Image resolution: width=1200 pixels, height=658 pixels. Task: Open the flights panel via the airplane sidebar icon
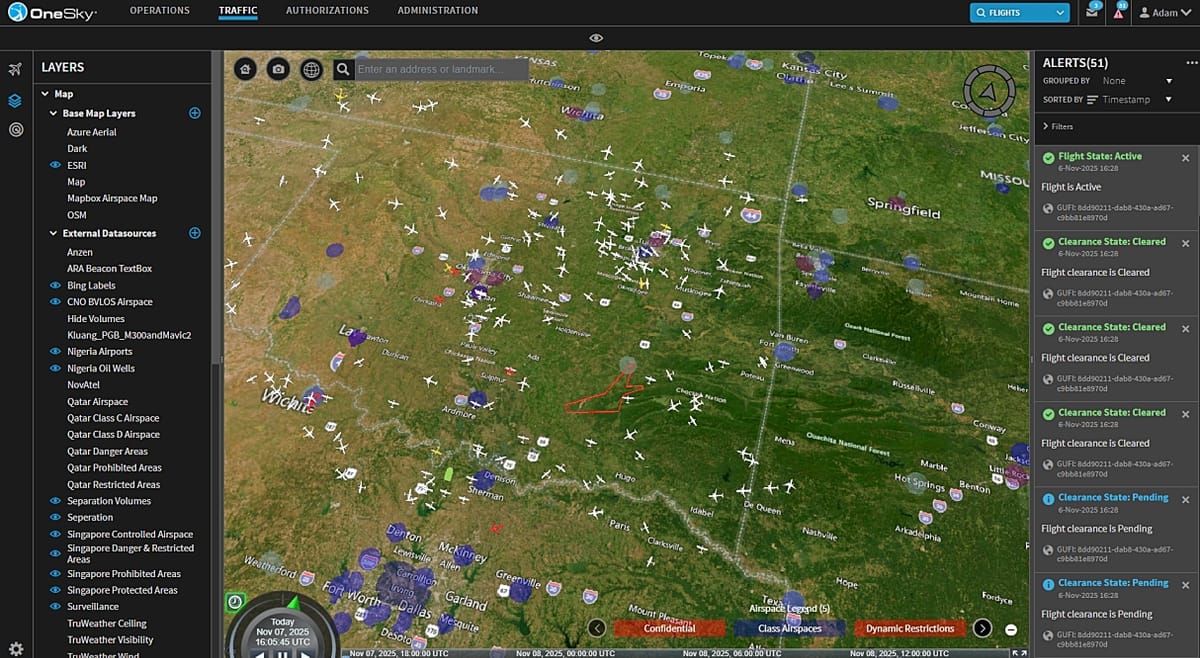[14, 69]
